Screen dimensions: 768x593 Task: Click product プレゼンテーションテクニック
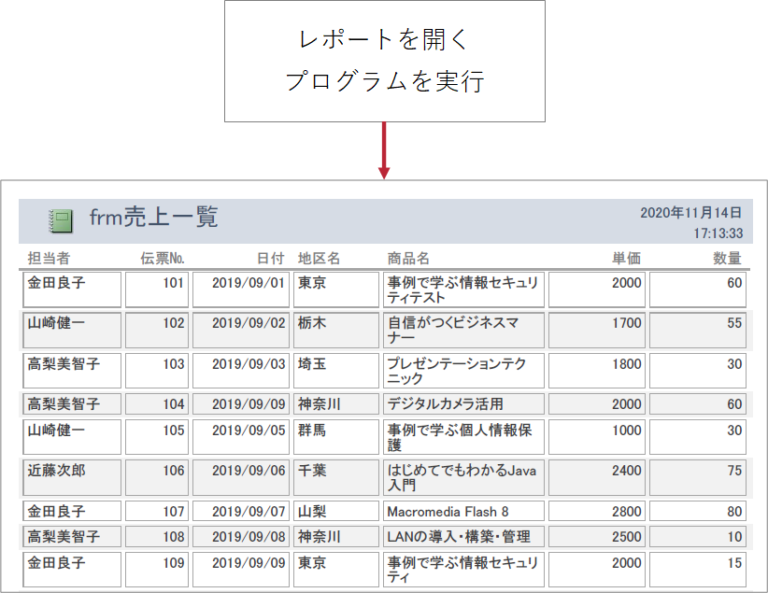[463, 371]
